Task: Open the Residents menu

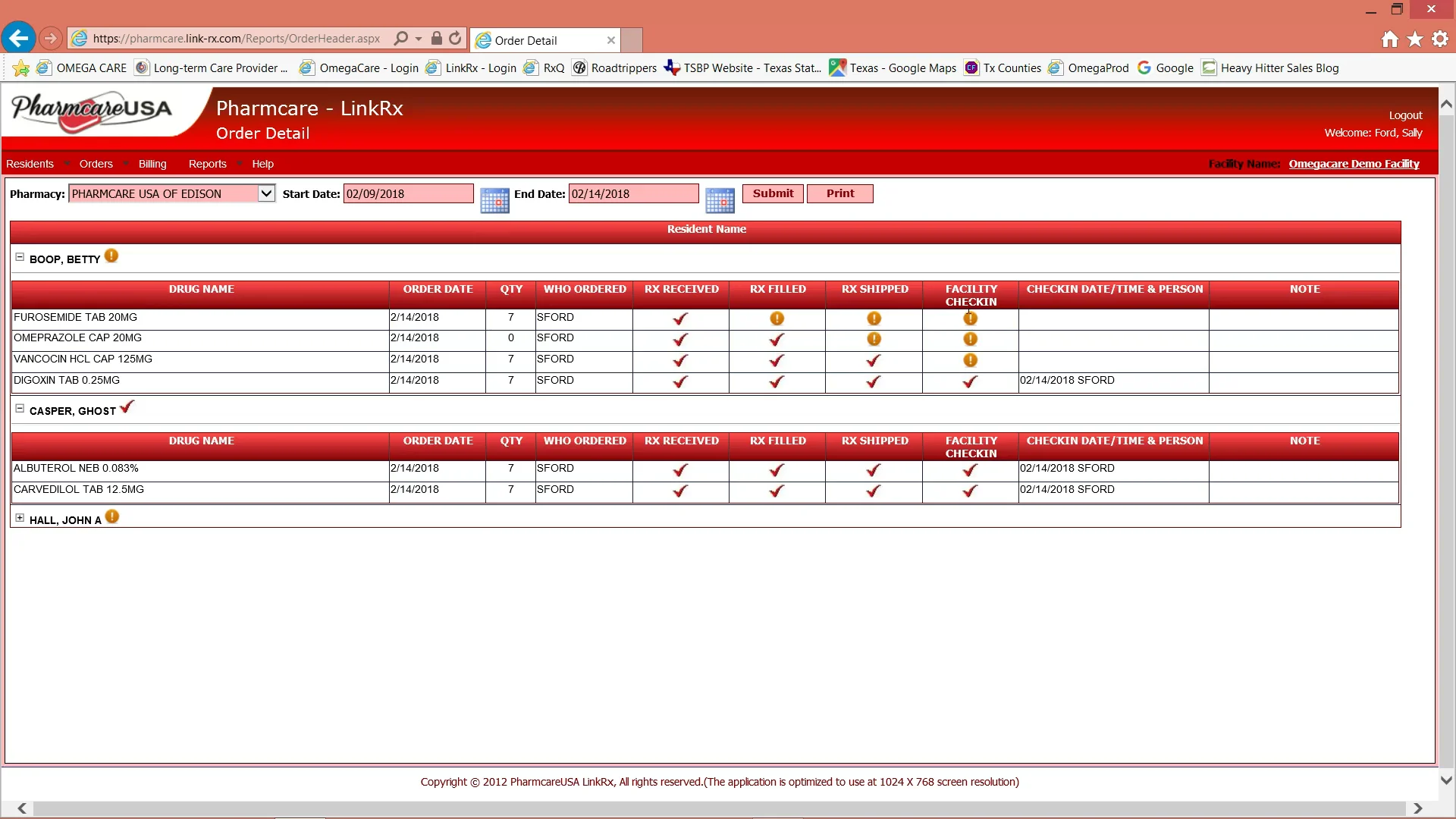Action: pos(30,164)
